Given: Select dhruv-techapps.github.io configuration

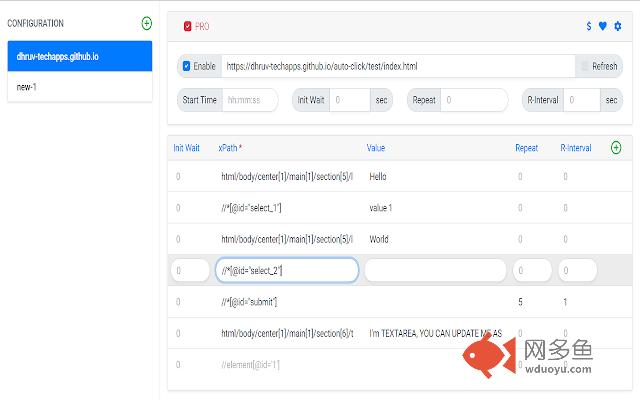Looking at the screenshot, I should 79,57.
